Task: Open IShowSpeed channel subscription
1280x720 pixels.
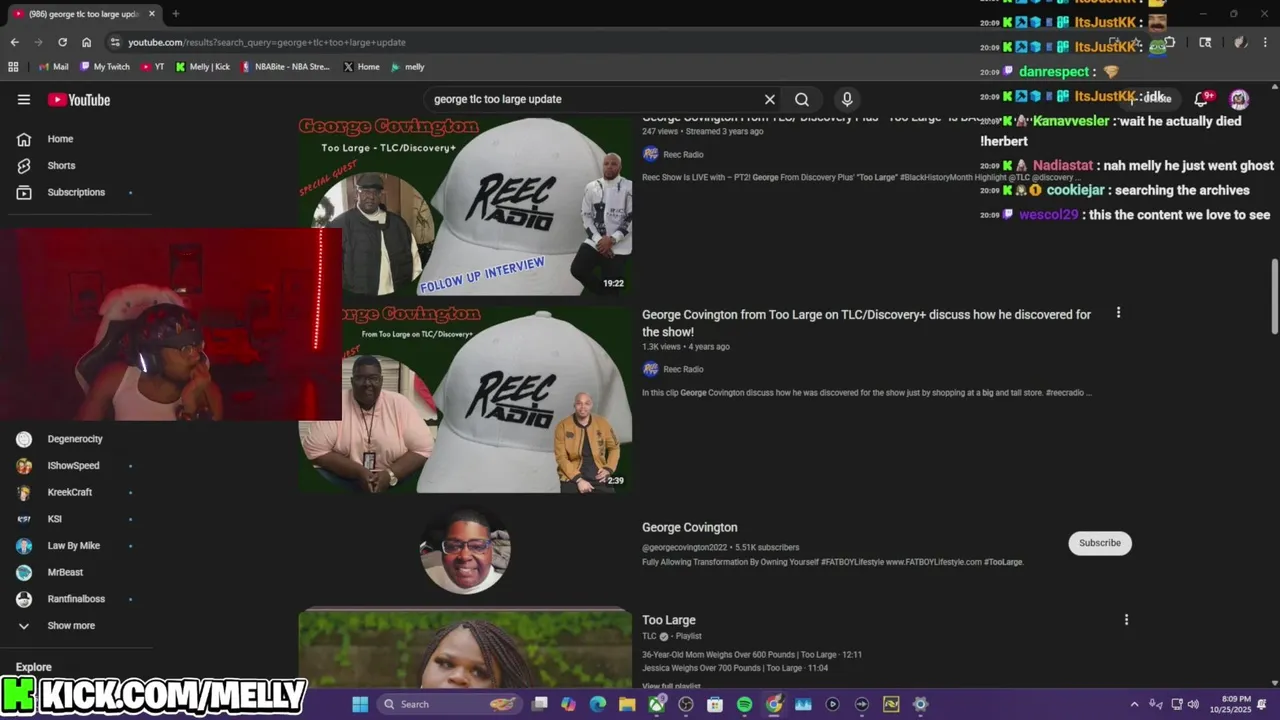Action: click(73, 466)
